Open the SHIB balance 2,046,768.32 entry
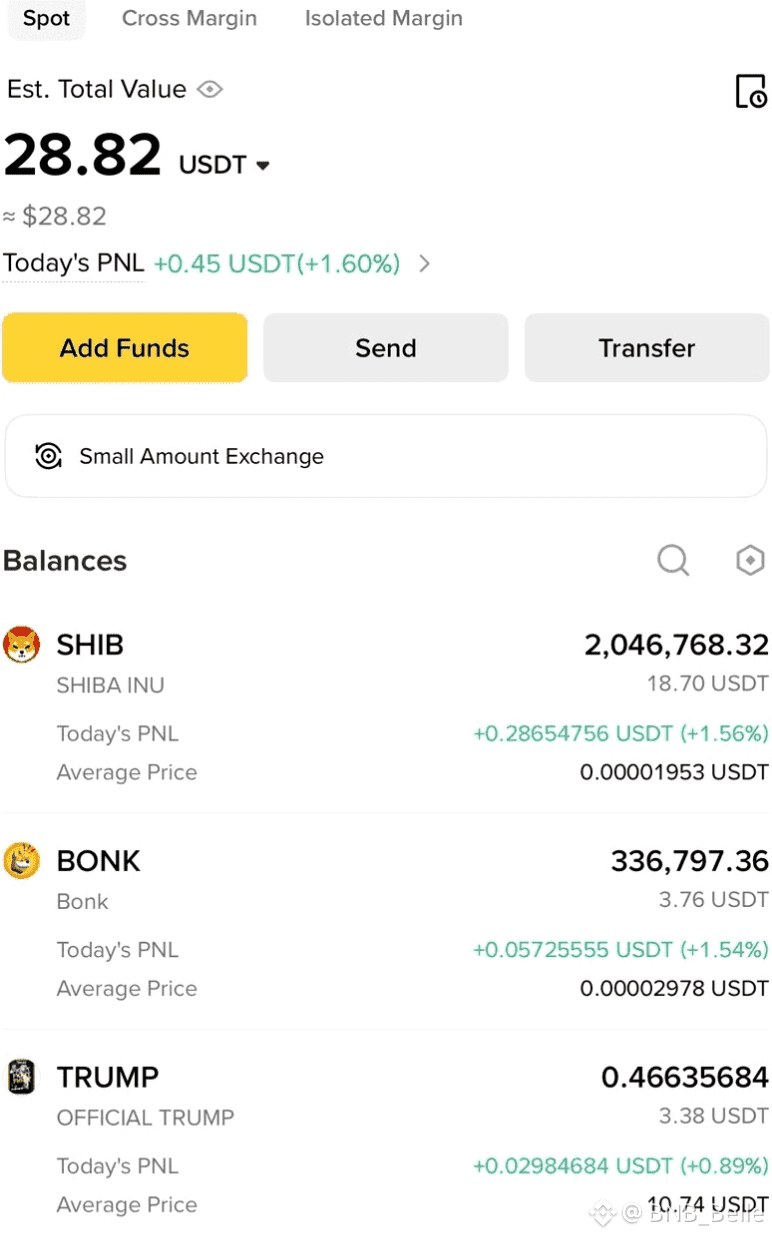This screenshot has width=772, height=1238. pyautogui.click(x=676, y=645)
